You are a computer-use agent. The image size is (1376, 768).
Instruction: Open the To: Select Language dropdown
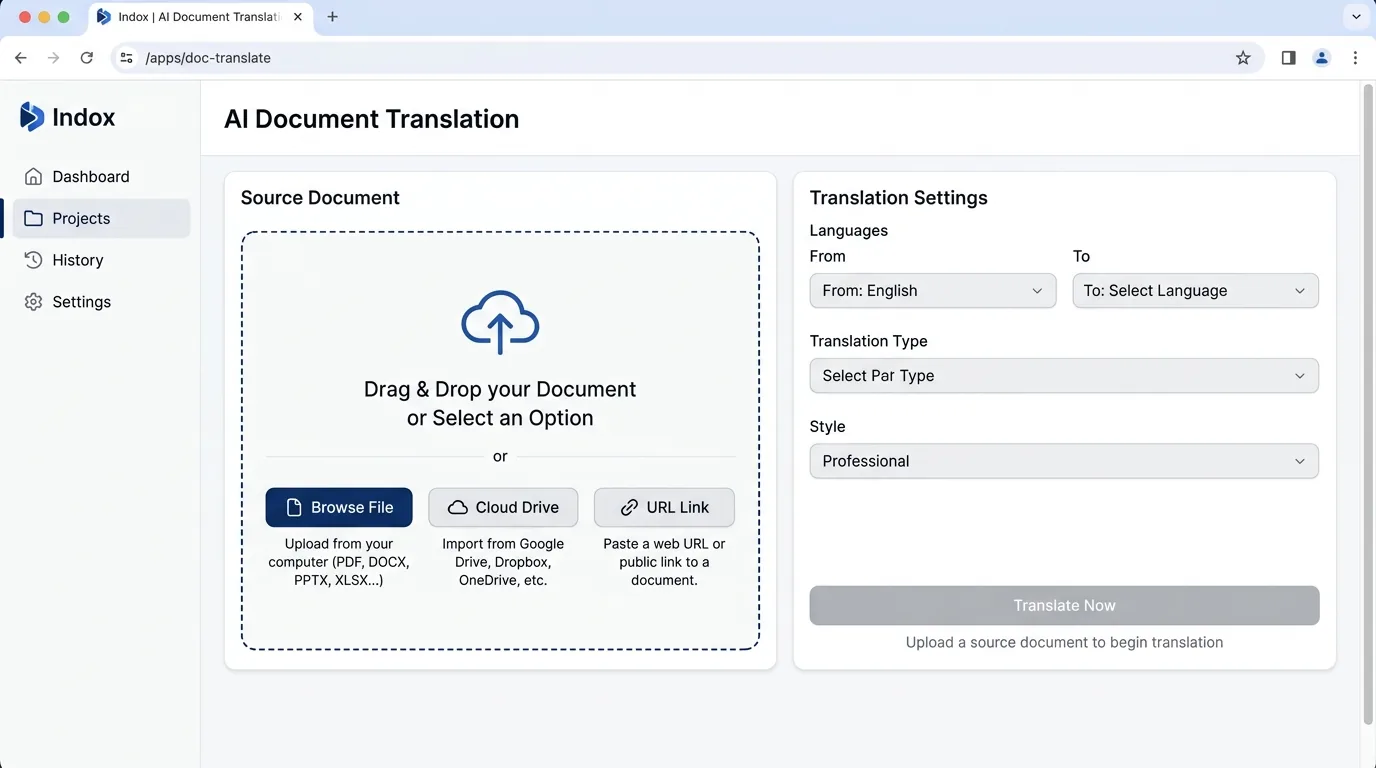1196,291
